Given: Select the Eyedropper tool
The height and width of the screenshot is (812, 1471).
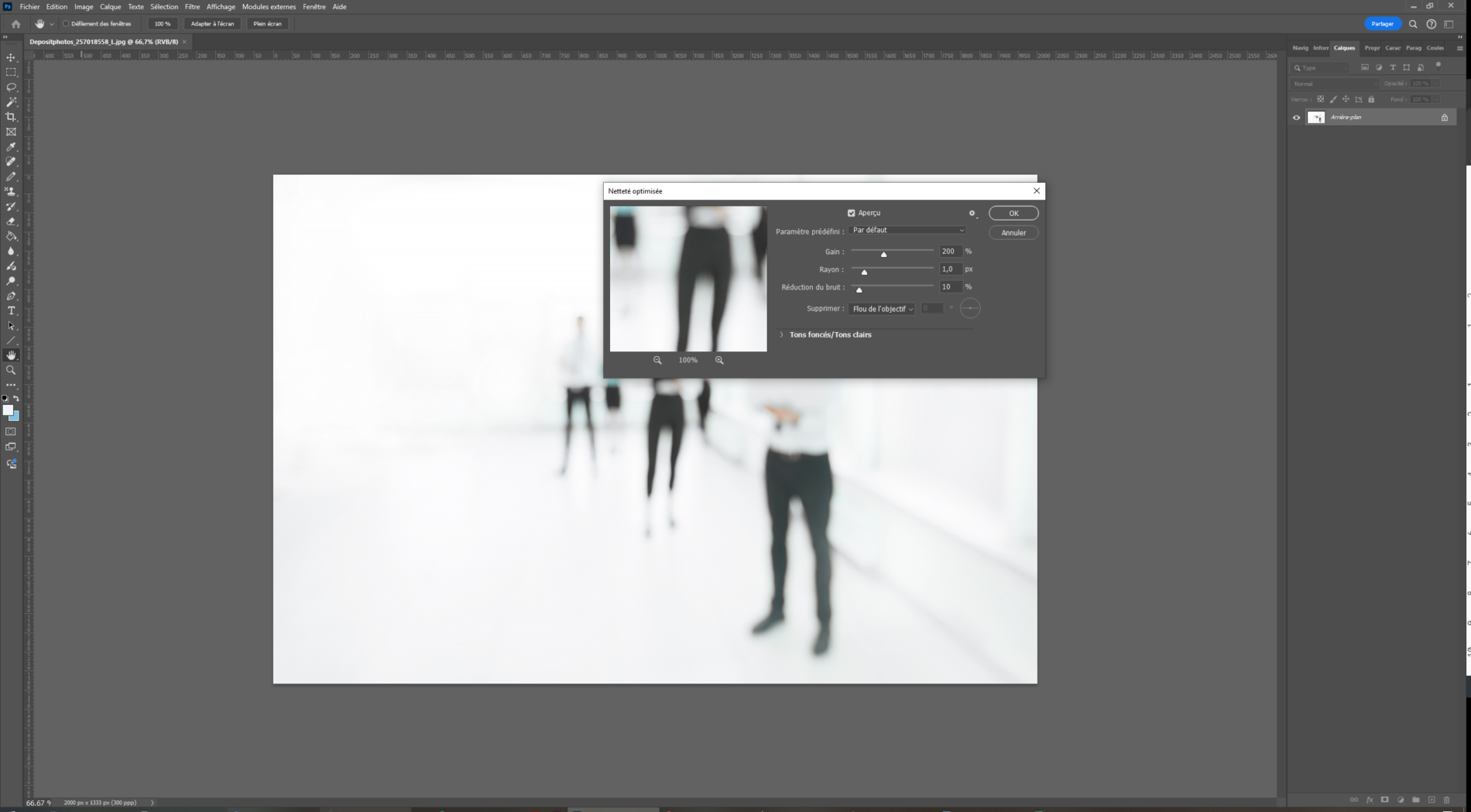Looking at the screenshot, I should point(11,147).
